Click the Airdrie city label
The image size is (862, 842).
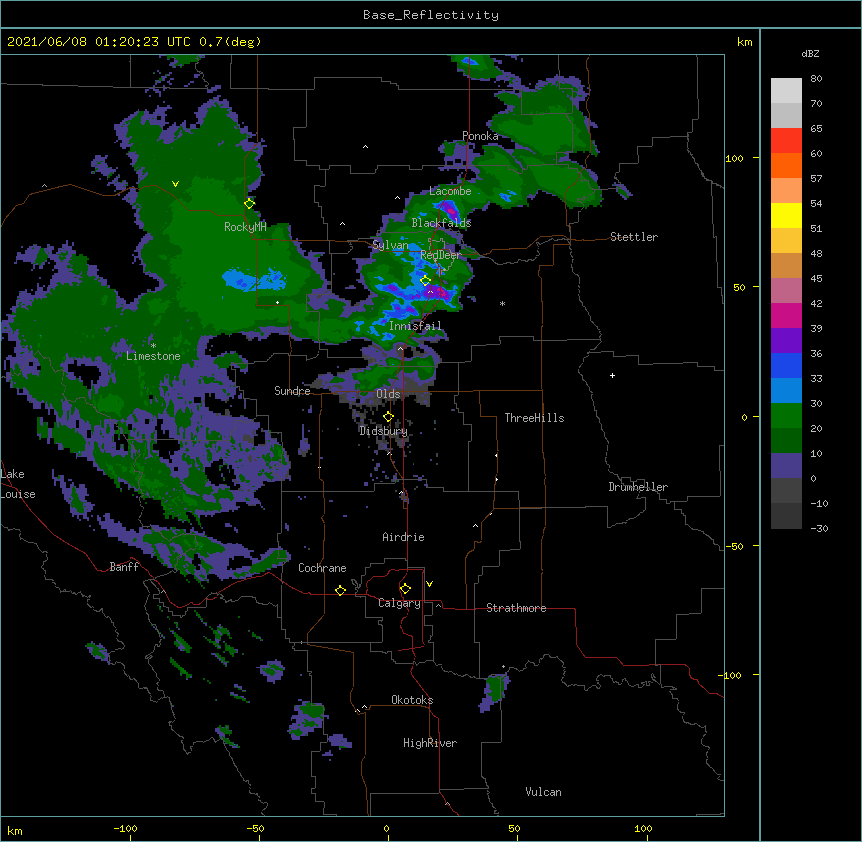403,537
